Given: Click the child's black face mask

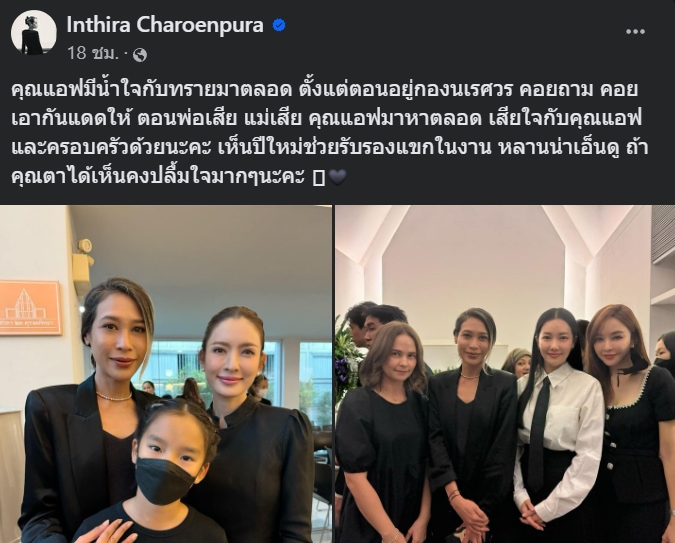Looking at the screenshot, I should (165, 480).
